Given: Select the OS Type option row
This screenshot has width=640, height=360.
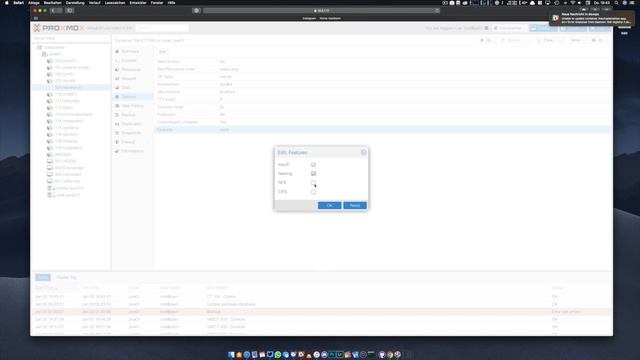Looking at the screenshot, I should 383,76.
